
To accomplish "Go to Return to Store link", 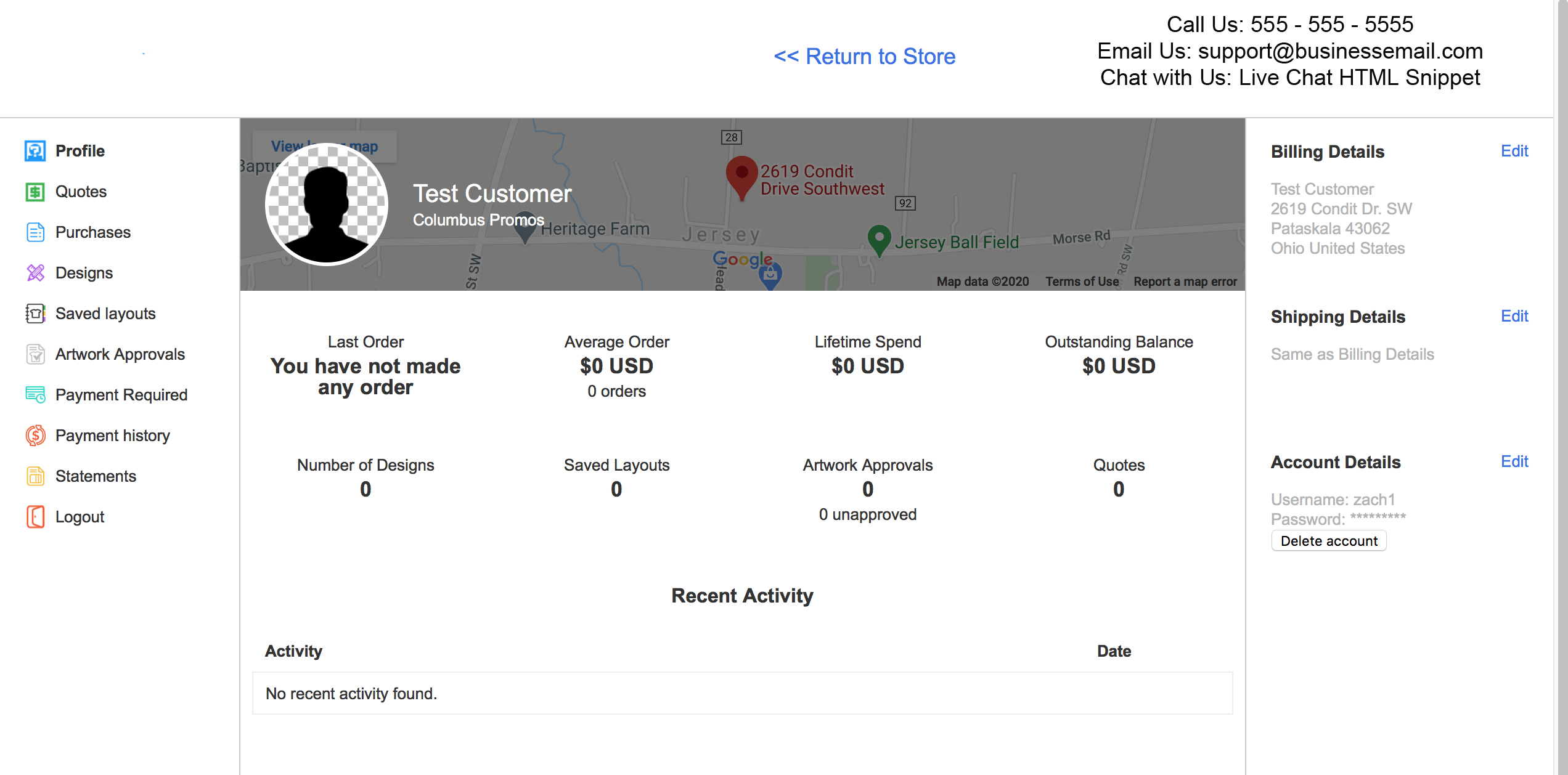I will [864, 57].
